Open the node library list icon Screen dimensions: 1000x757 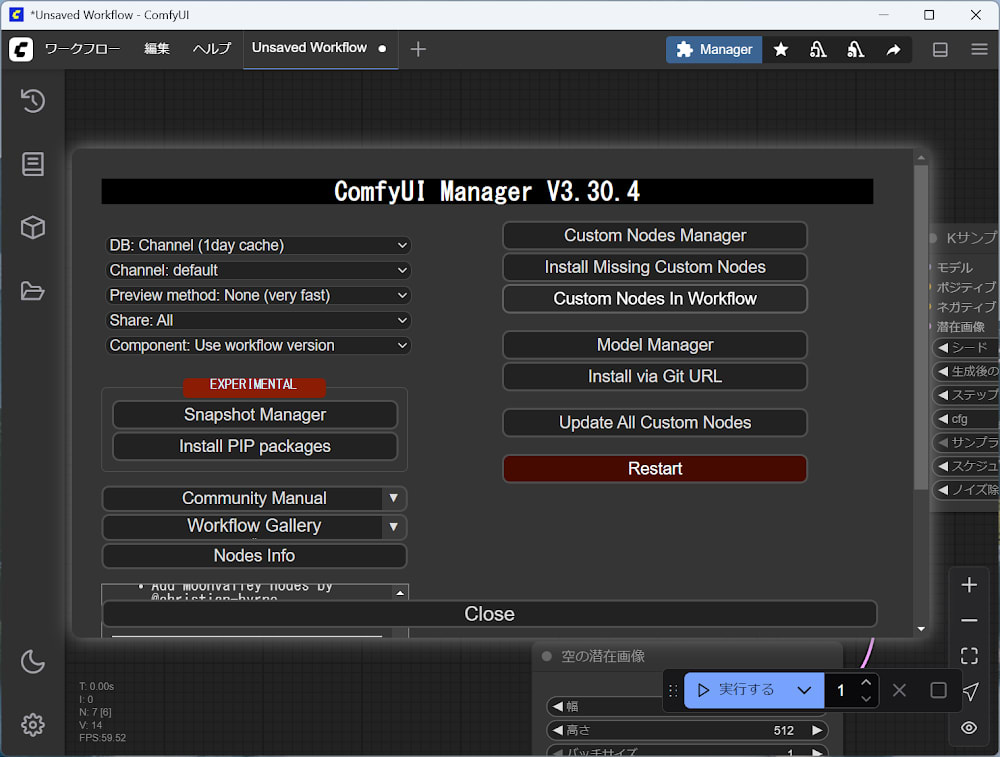coord(33,164)
